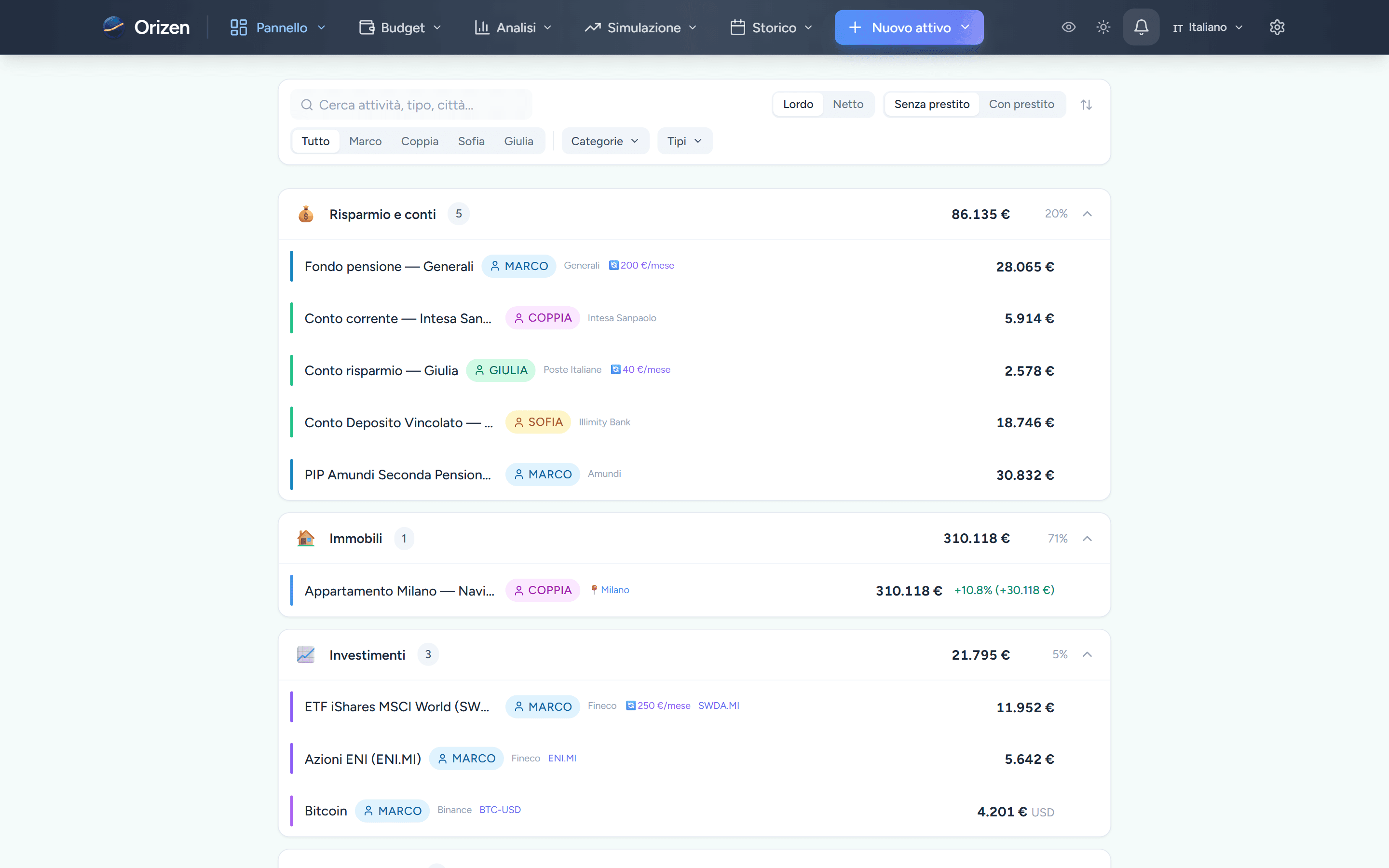Filter by the Sofia tab
The image size is (1389, 868).
[x=471, y=141]
